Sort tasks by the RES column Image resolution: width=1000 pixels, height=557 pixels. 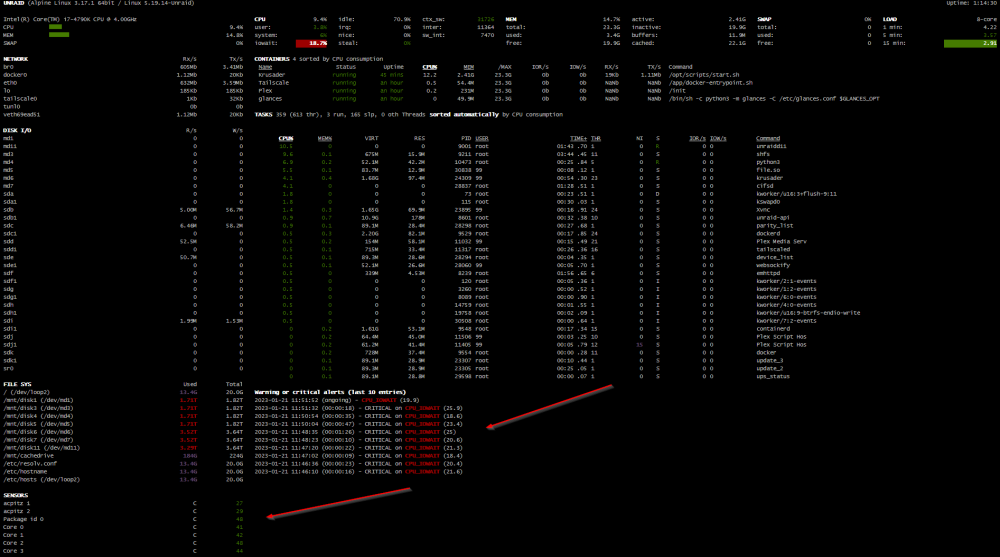coord(419,138)
